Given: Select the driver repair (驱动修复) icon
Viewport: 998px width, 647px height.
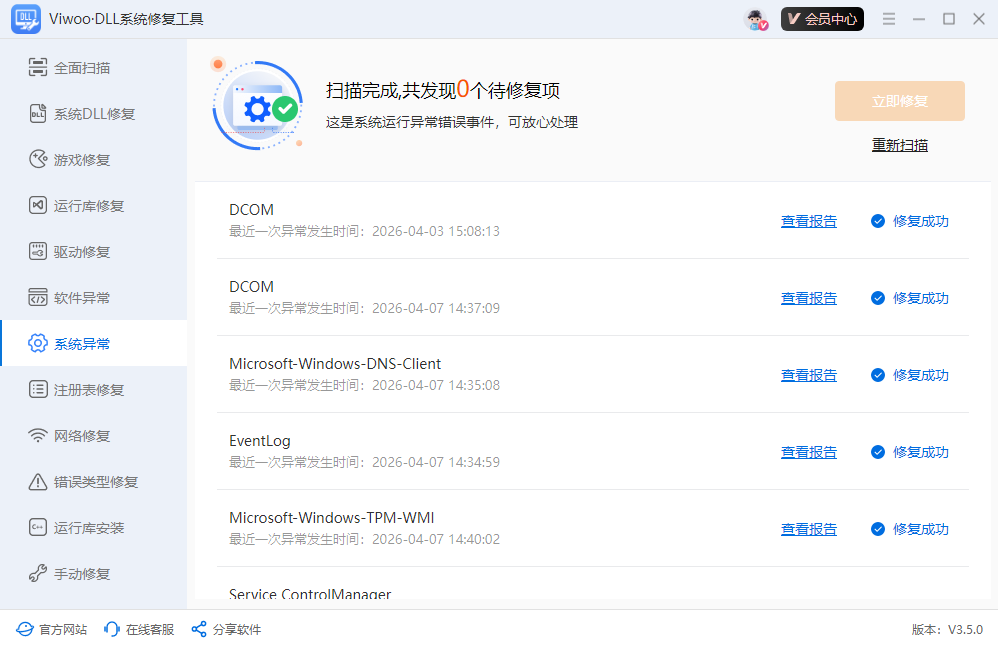Looking at the screenshot, I should click(38, 252).
